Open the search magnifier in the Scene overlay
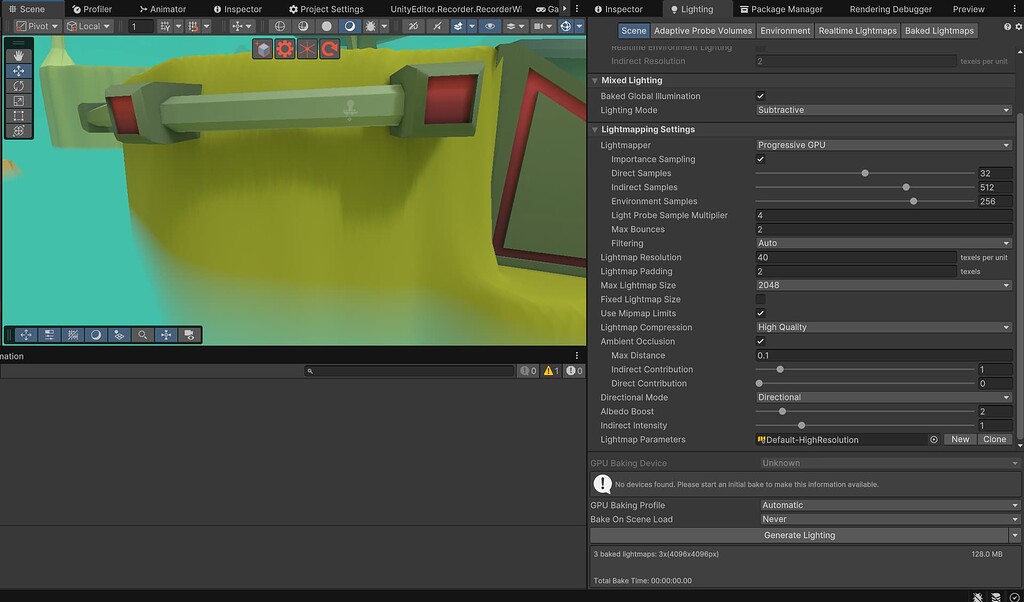The width and height of the screenshot is (1024, 602). point(143,335)
